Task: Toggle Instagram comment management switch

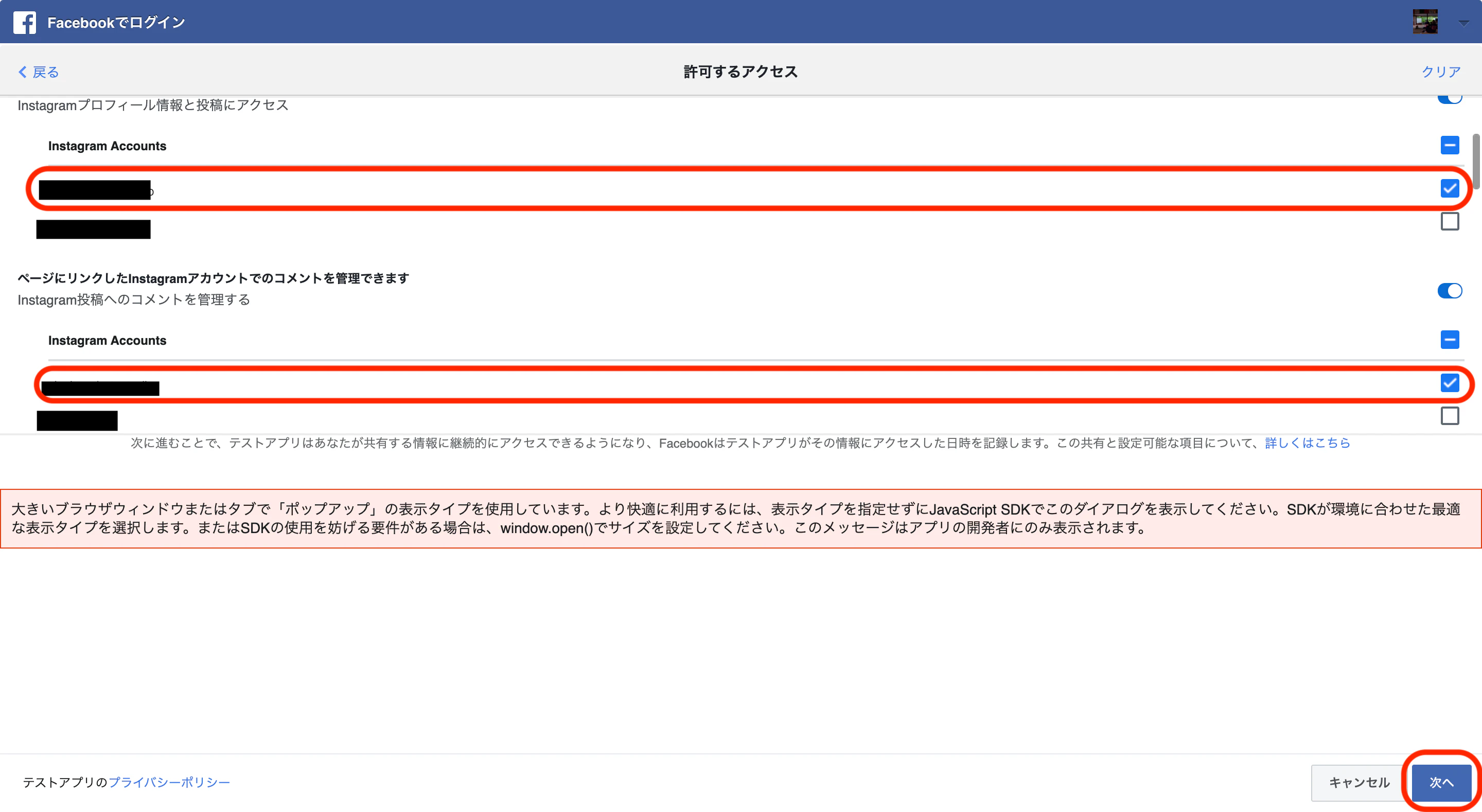Action: point(1450,291)
